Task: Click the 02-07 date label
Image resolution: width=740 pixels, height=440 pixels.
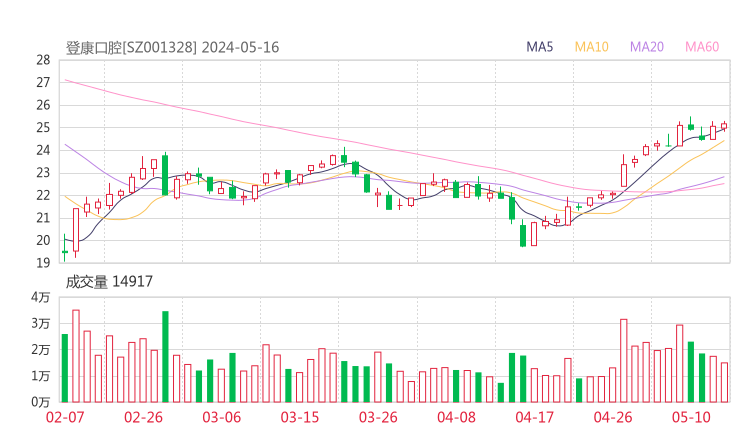Action: coord(65,417)
